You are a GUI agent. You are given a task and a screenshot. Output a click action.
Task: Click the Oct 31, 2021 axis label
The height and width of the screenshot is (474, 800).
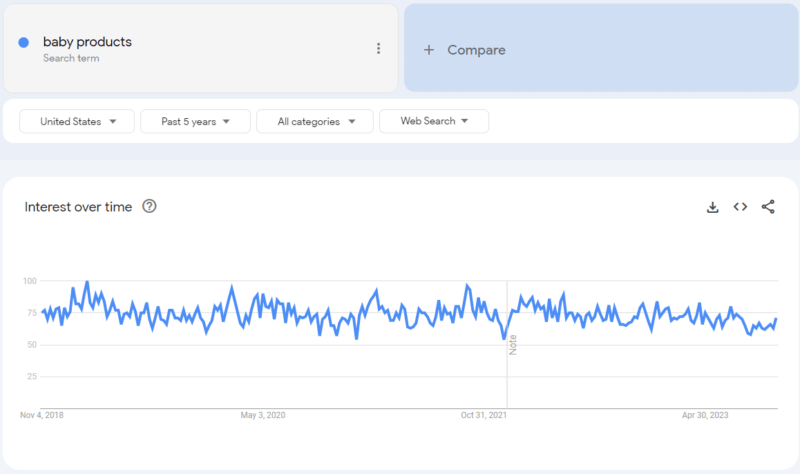coord(484,415)
